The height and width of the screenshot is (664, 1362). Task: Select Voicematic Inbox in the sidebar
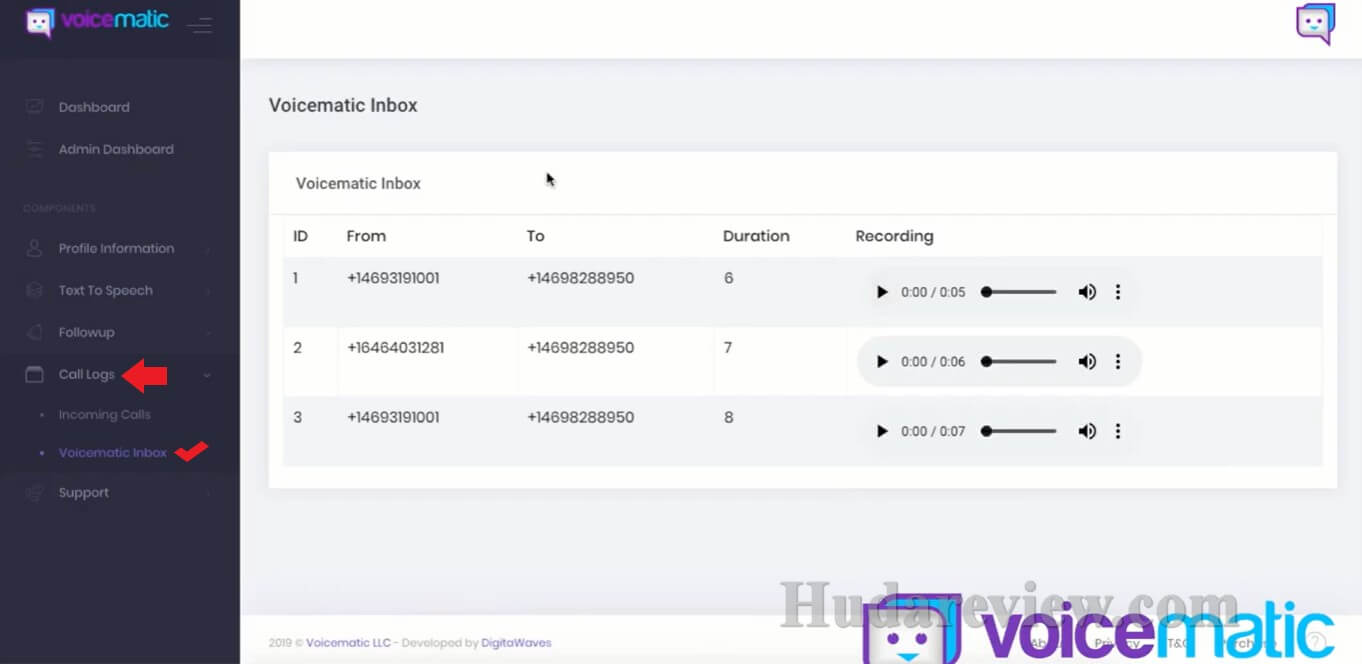click(113, 452)
